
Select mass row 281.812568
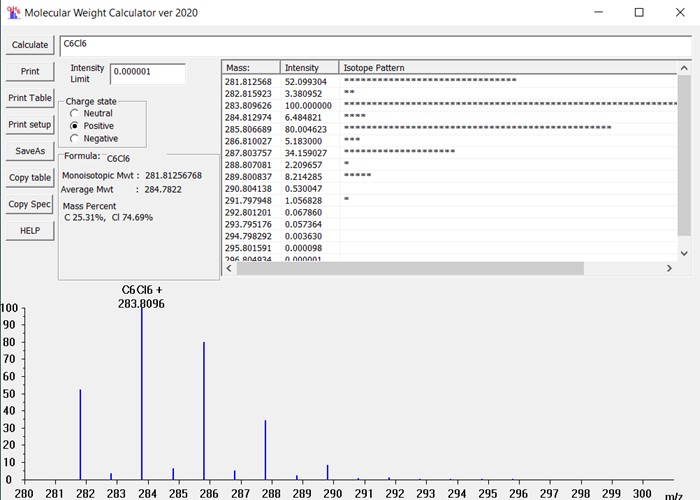(450, 82)
